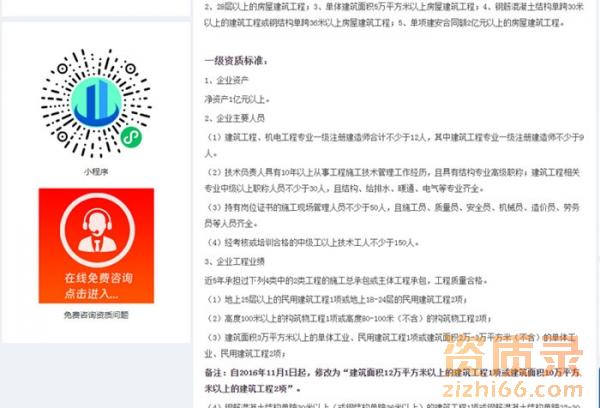The image size is (600, 408).
Task: Click the green mini-program badge on QR code
Action: point(131,137)
